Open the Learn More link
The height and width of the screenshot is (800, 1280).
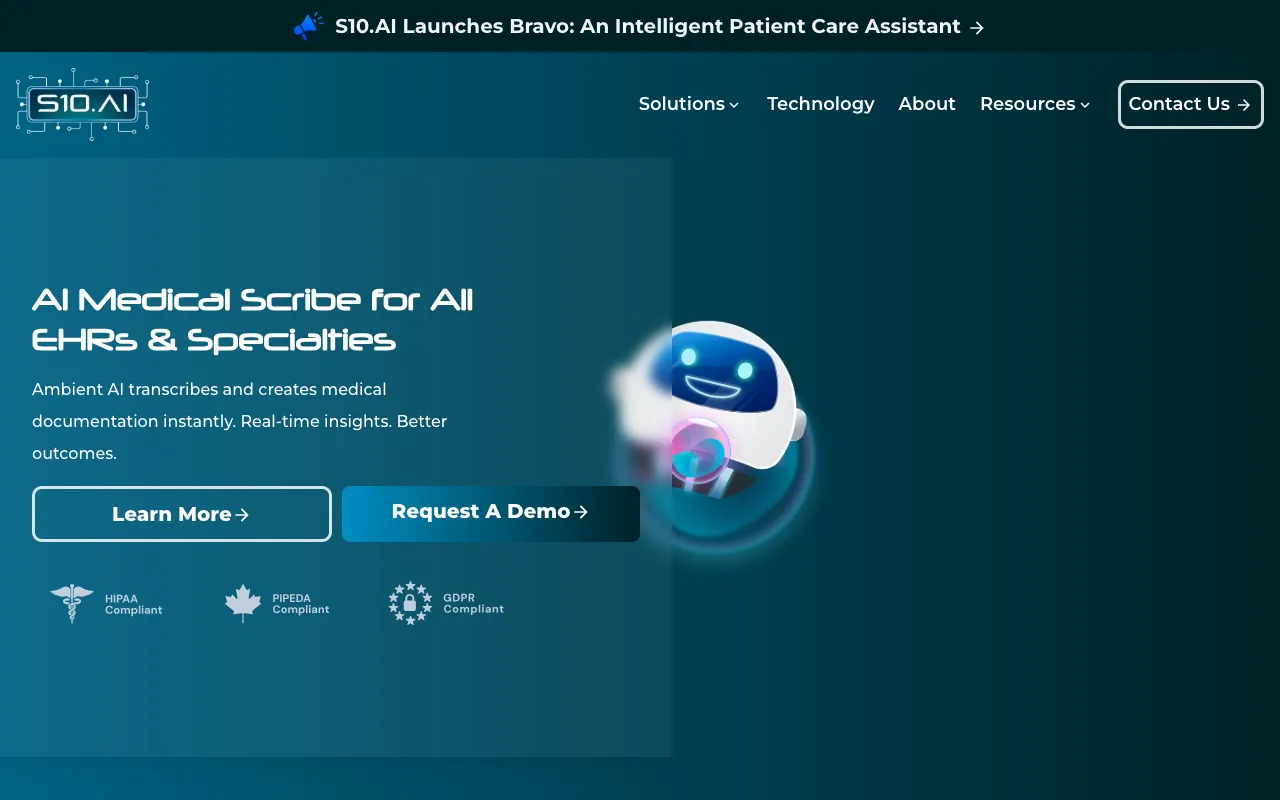[x=181, y=513]
